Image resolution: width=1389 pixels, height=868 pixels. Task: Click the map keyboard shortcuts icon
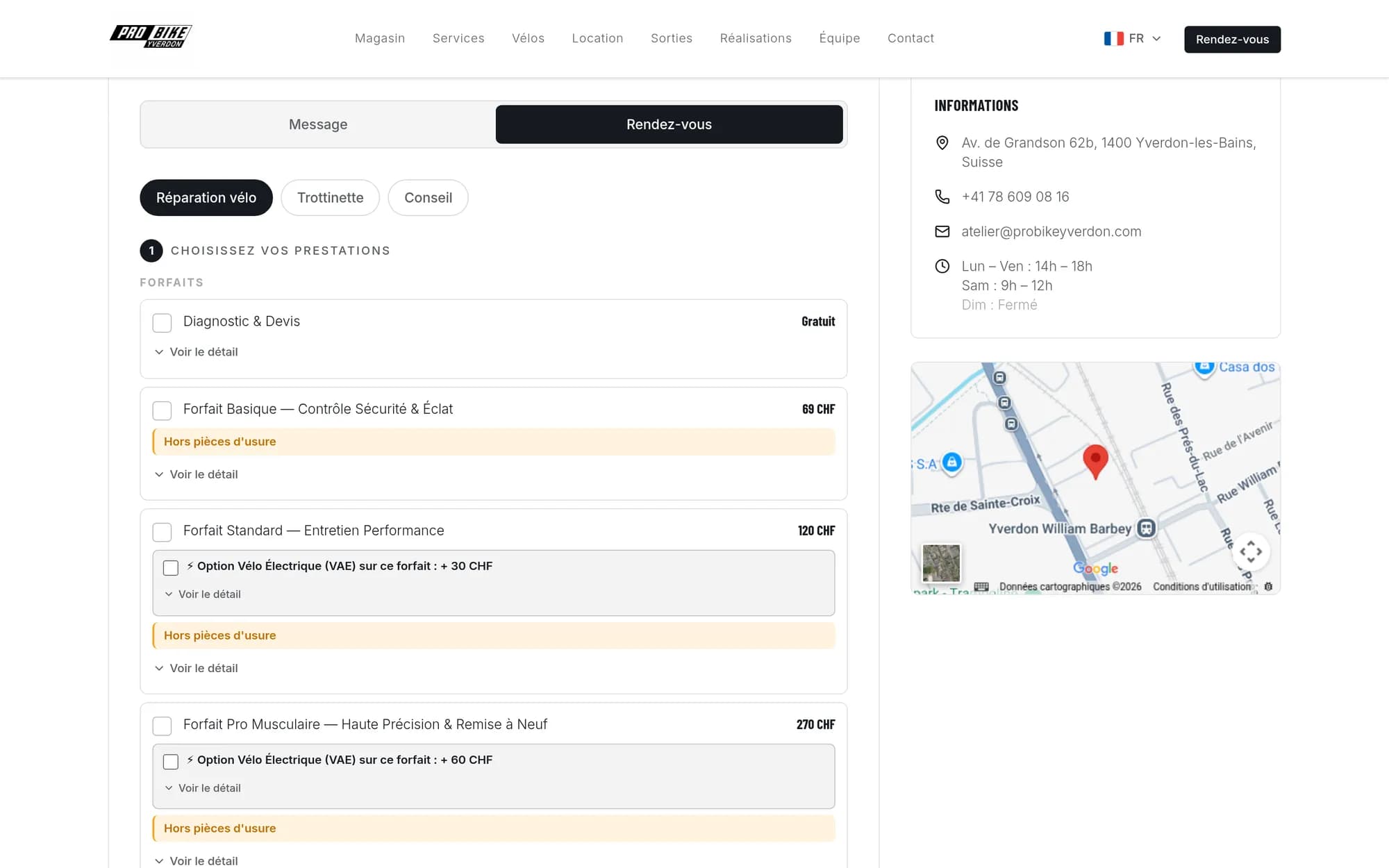point(981,587)
